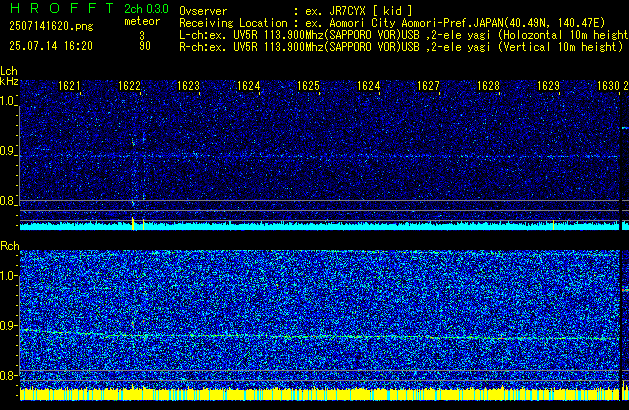Image resolution: width=629 pixels, height=410 pixels.
Task: Click the Receiving Location line (Aomori City)
Action: 392,23
